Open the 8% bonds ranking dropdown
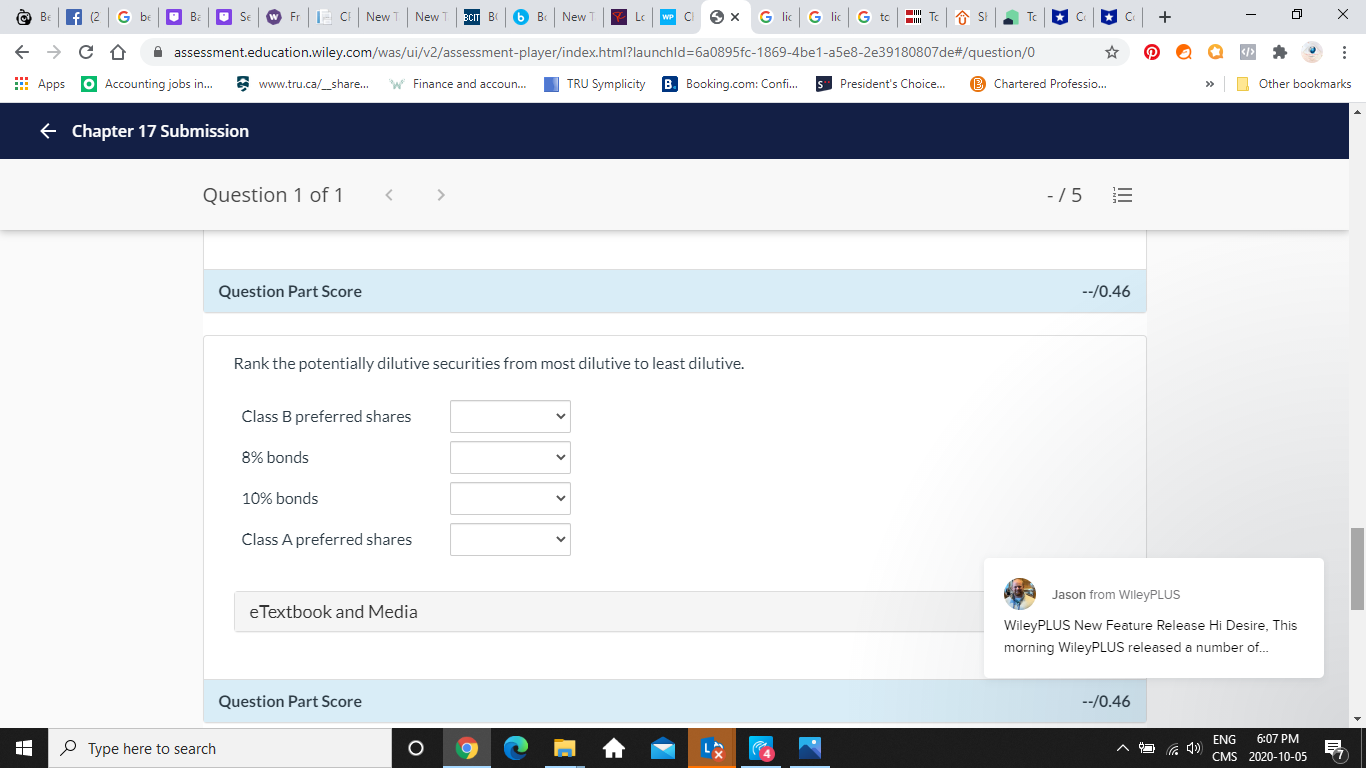 [510, 457]
